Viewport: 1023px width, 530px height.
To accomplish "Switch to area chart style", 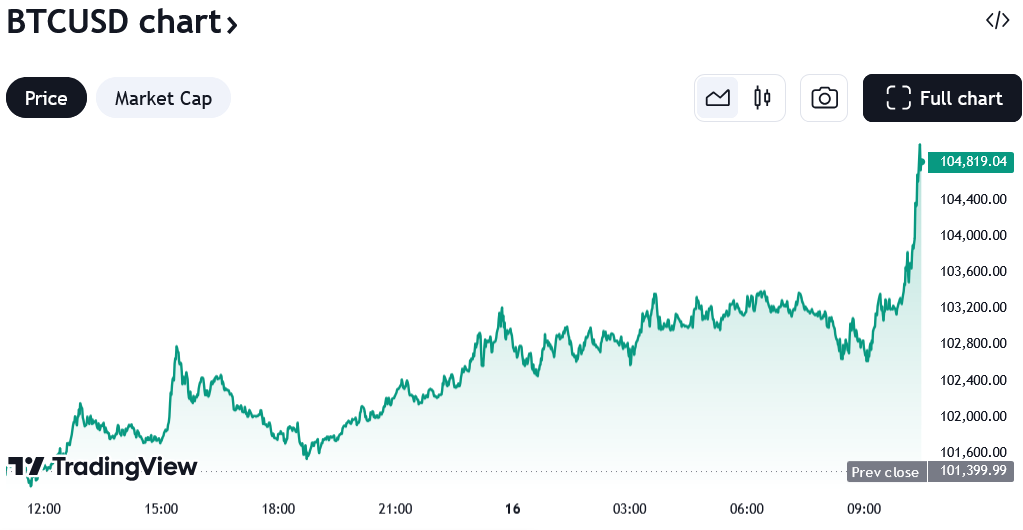I will (x=718, y=98).
